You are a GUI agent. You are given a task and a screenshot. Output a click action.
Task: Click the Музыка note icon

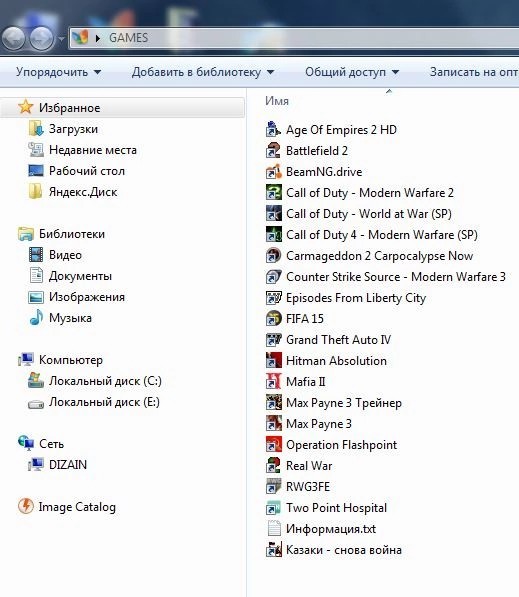click(x=35, y=318)
